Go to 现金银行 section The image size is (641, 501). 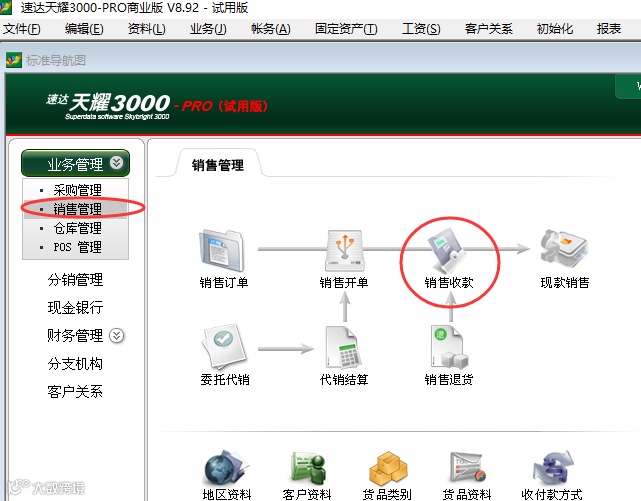[75, 308]
